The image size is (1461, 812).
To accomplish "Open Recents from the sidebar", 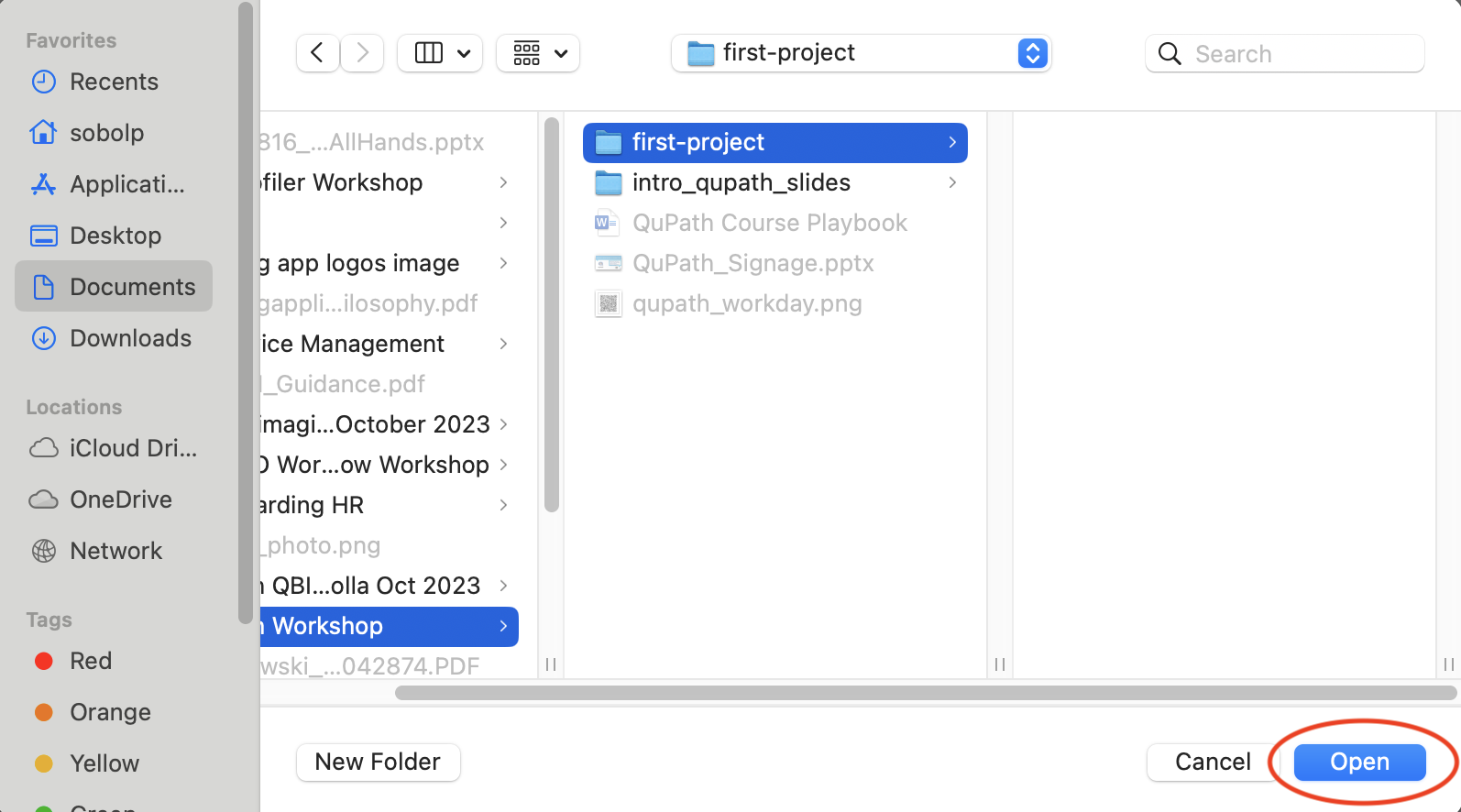I will coord(43,82).
